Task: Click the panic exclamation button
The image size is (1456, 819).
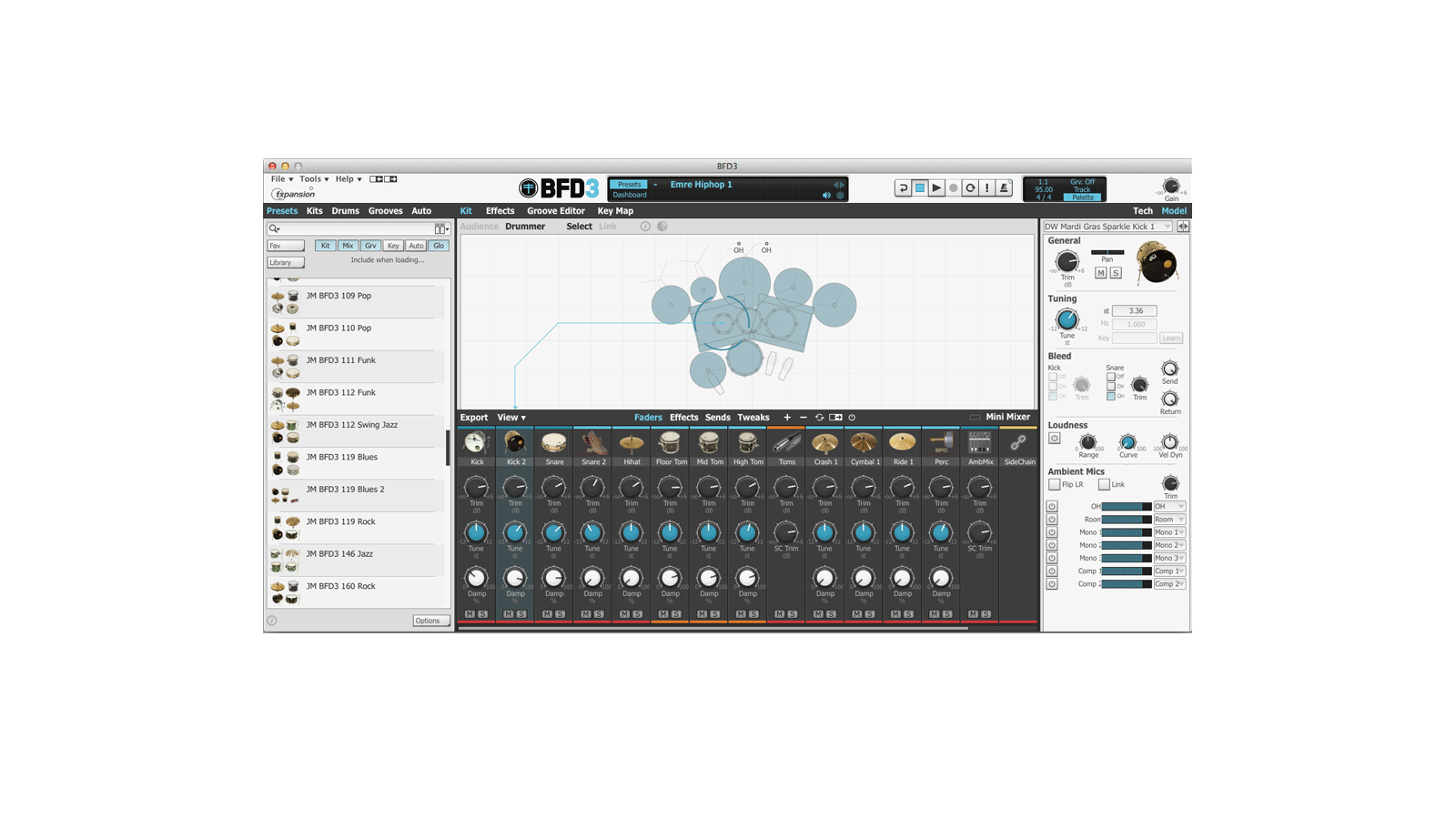Action: point(986,187)
